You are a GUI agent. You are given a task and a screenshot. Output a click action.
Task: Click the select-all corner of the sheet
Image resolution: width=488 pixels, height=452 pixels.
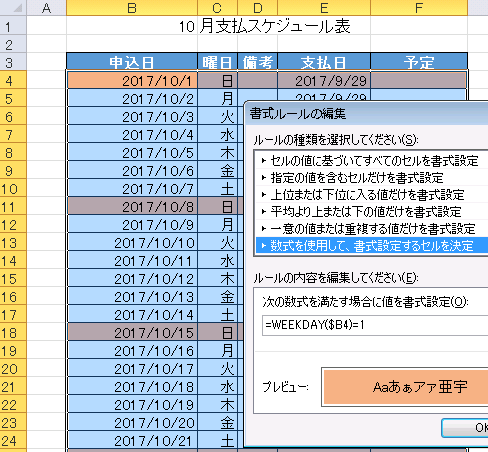[x=13, y=7]
